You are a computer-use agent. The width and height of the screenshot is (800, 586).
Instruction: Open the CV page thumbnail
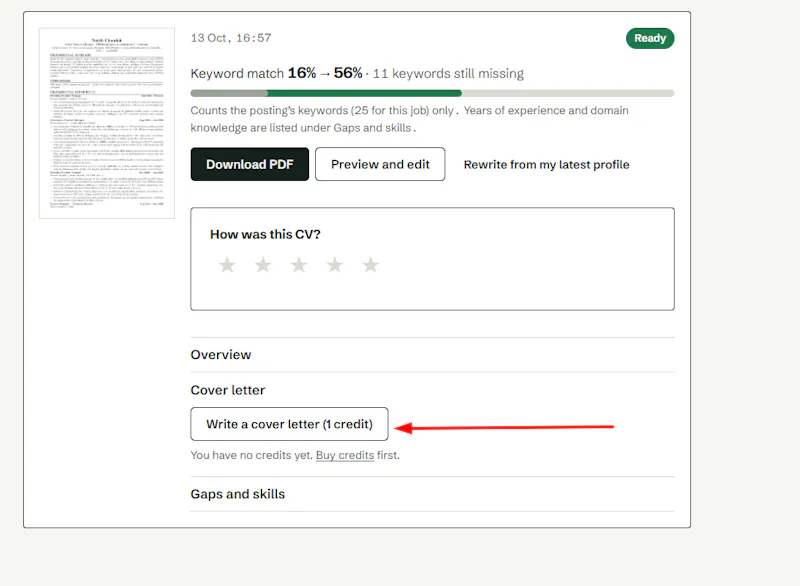[107, 123]
